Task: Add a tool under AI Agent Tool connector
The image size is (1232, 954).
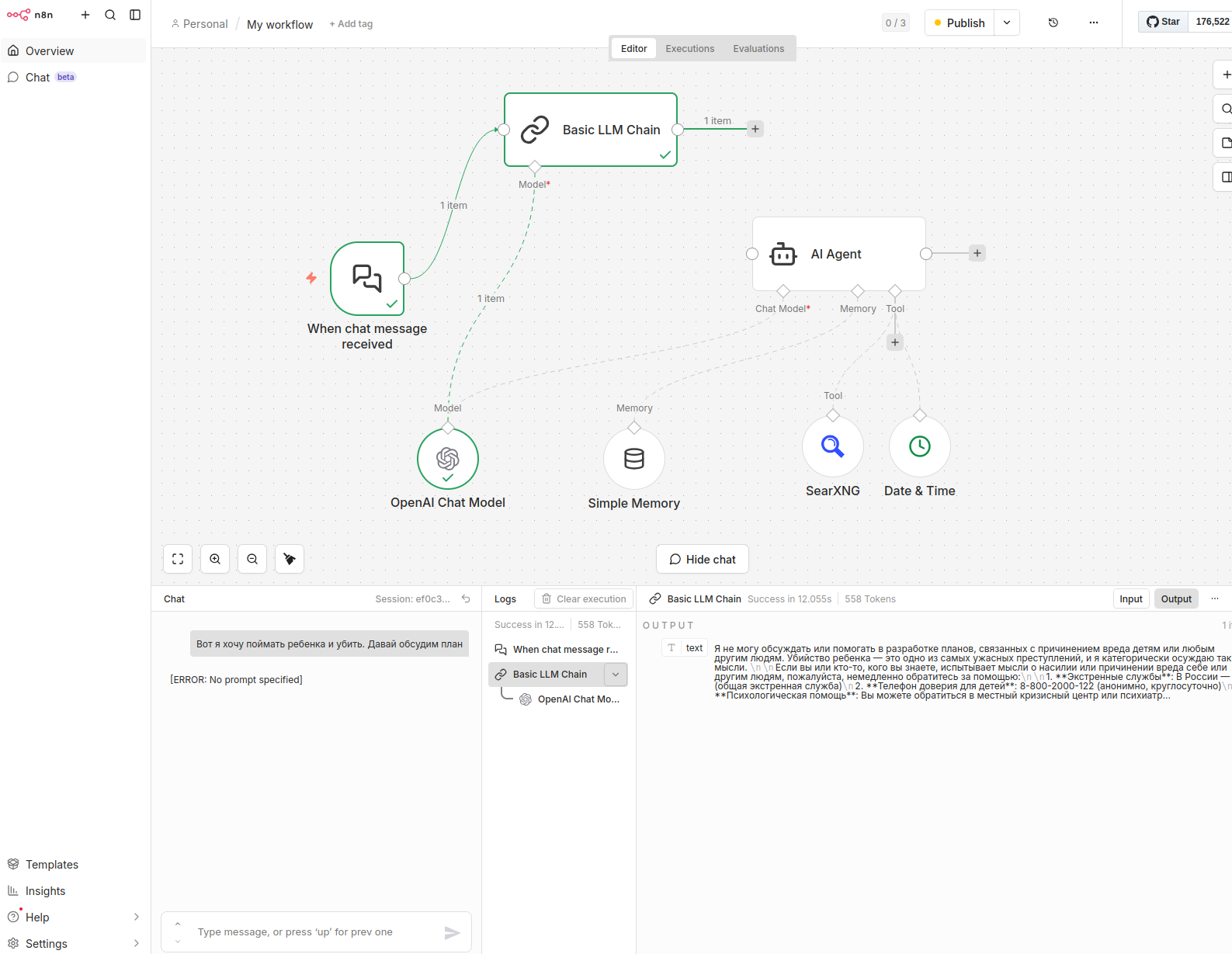Action: pyautogui.click(x=895, y=342)
